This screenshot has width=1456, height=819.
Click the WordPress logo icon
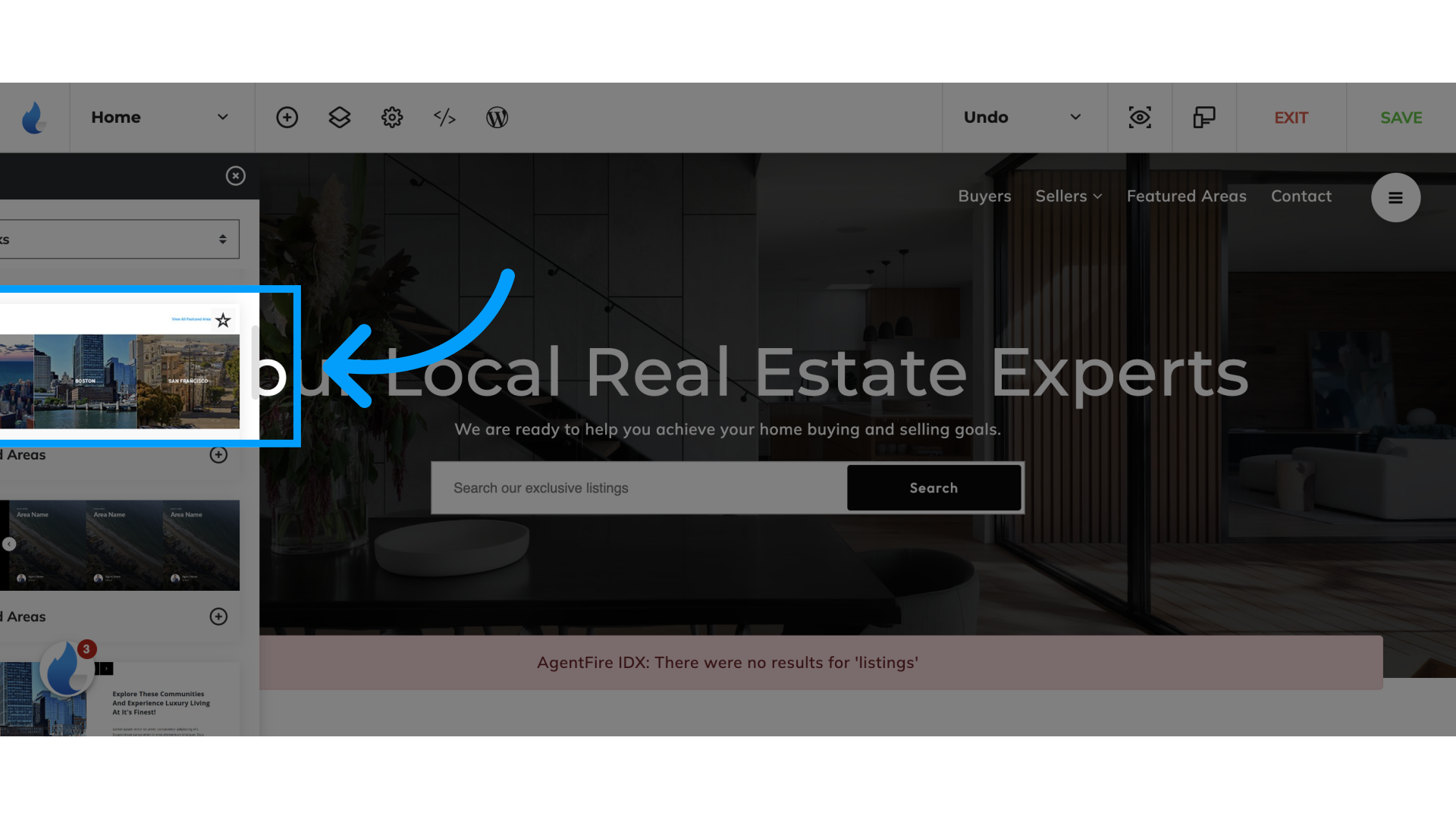point(496,117)
